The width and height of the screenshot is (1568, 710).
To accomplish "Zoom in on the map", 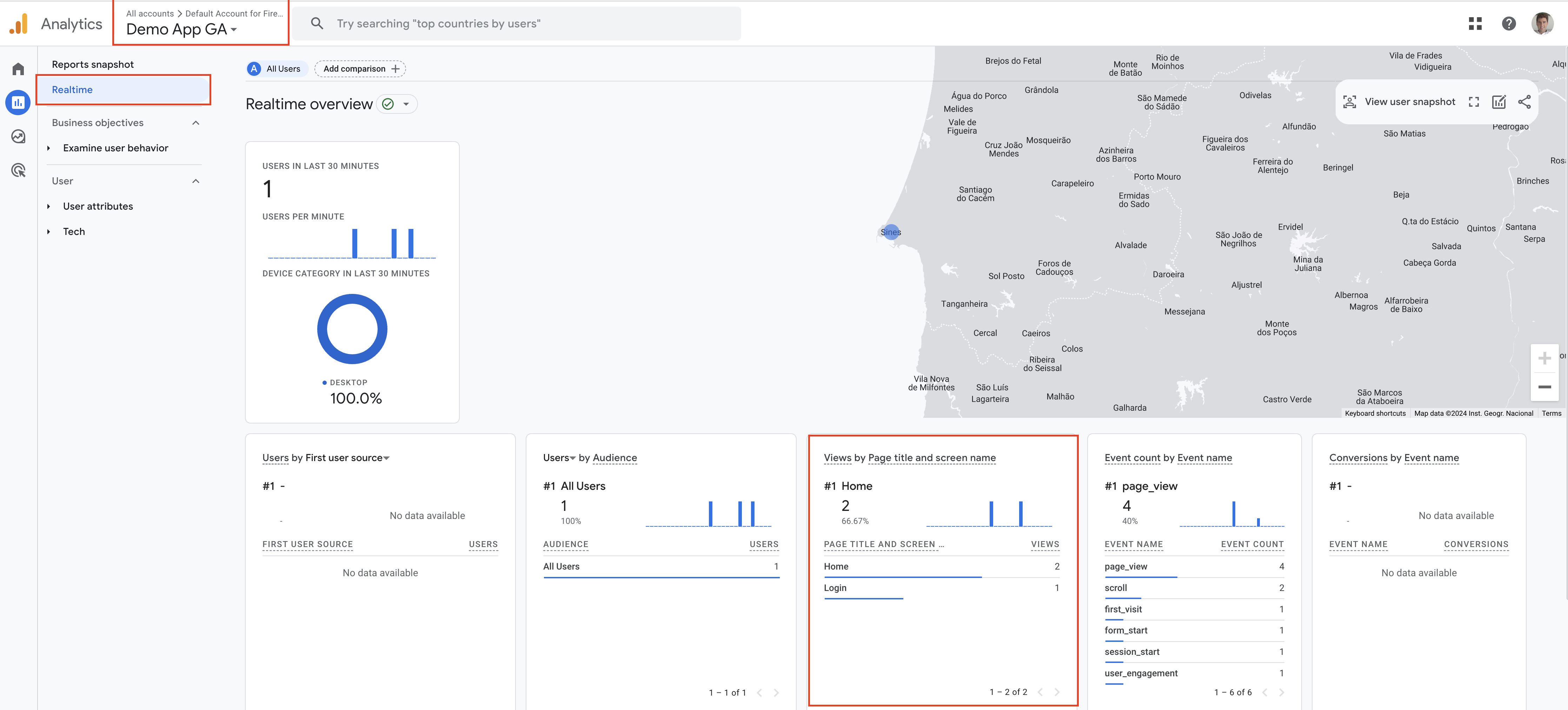I will [x=1544, y=358].
